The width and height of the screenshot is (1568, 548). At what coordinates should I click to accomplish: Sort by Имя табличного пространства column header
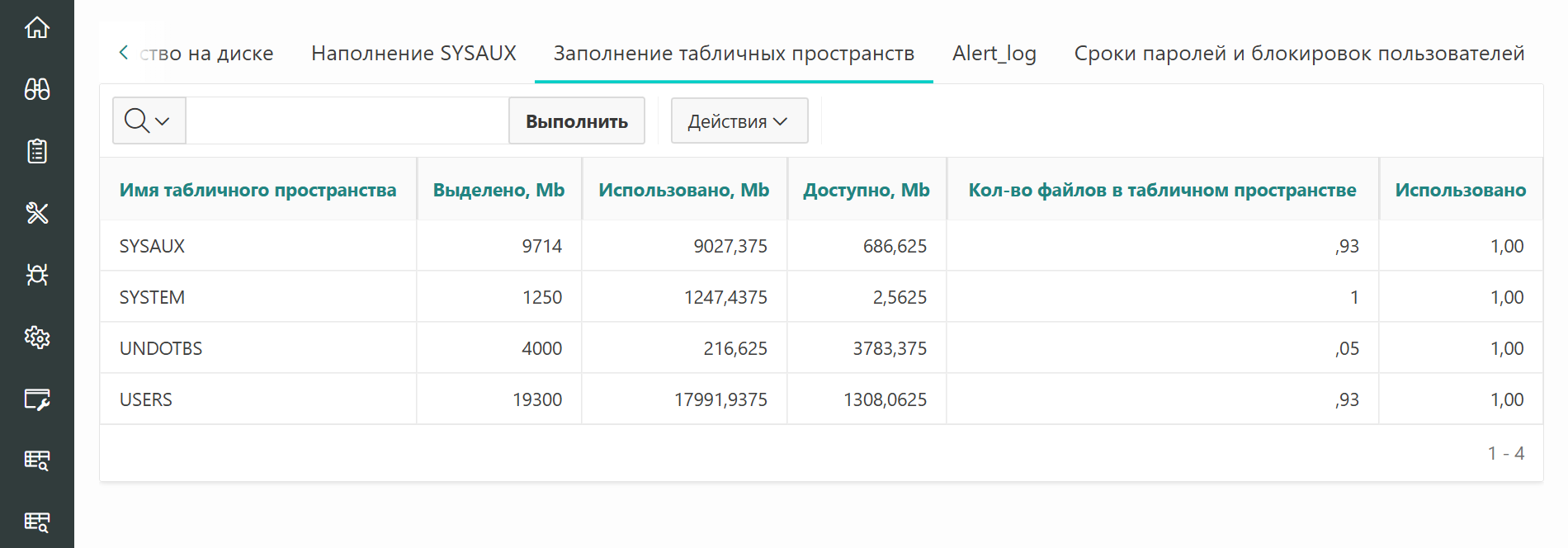[x=257, y=190]
